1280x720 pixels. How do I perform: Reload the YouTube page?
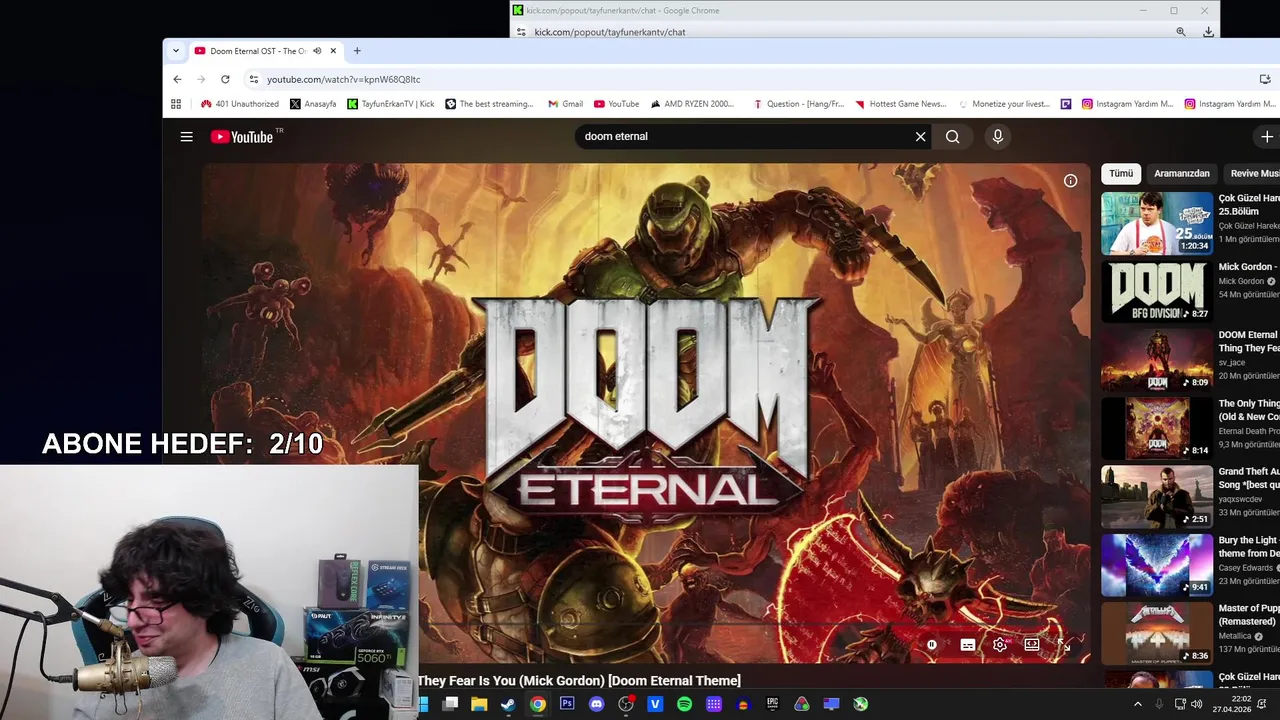(225, 79)
